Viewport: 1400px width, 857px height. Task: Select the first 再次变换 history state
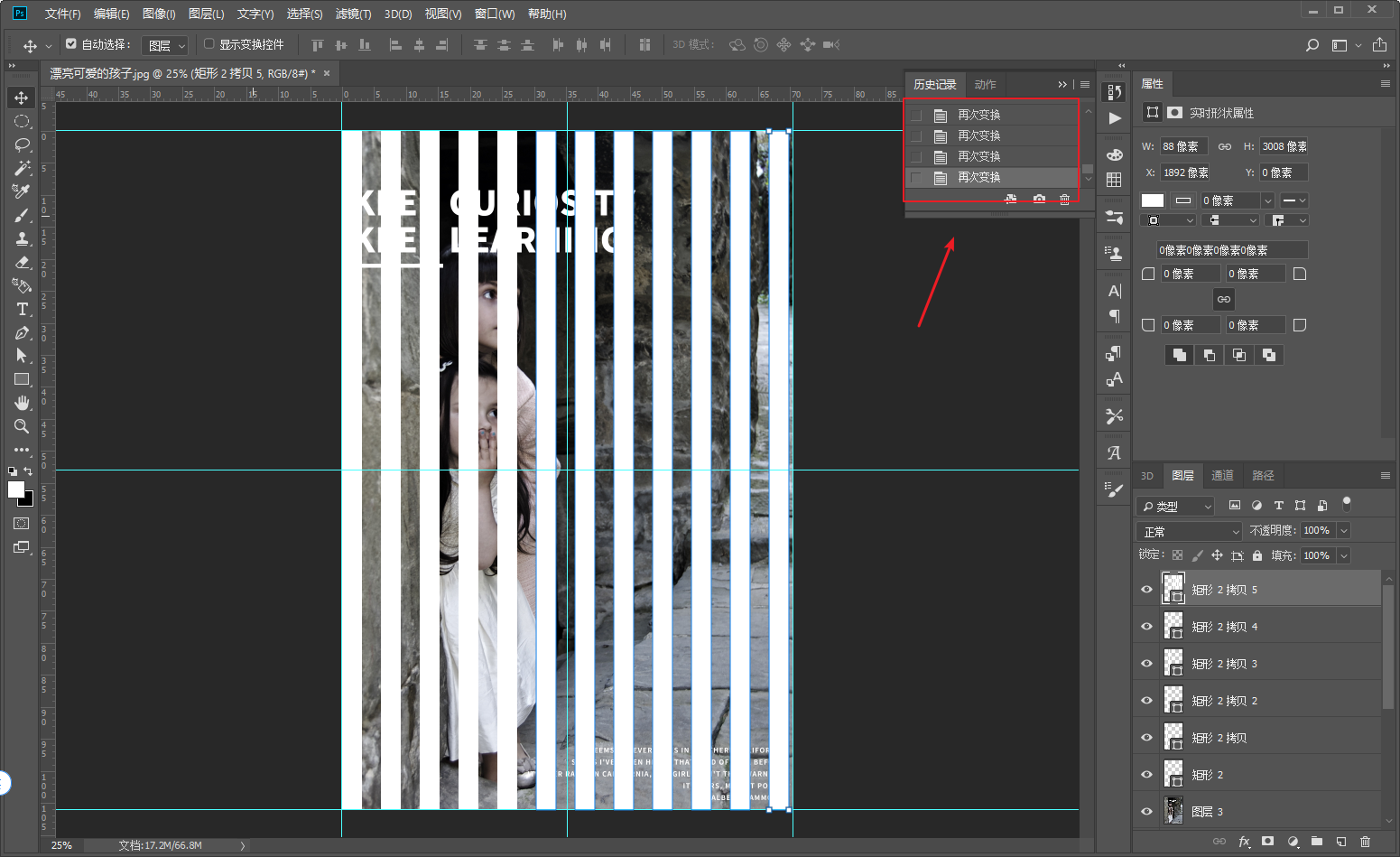992,115
